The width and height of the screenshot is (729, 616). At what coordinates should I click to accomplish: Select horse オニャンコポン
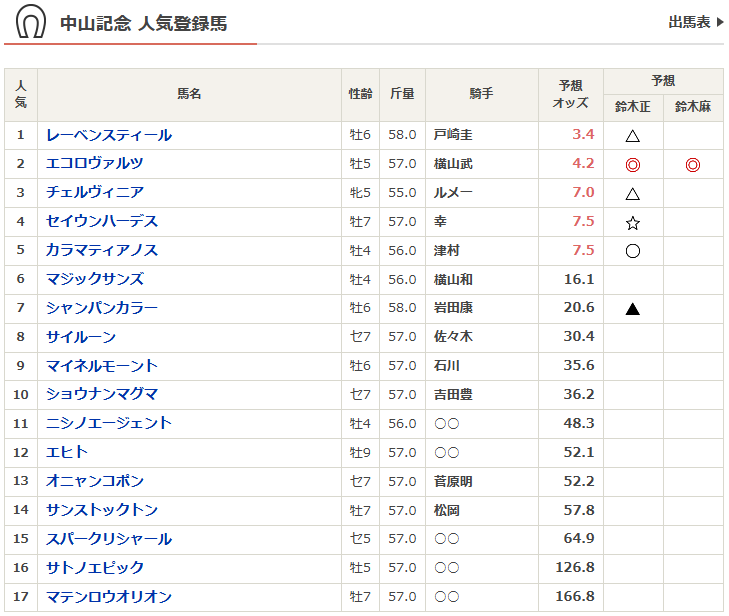point(94,482)
